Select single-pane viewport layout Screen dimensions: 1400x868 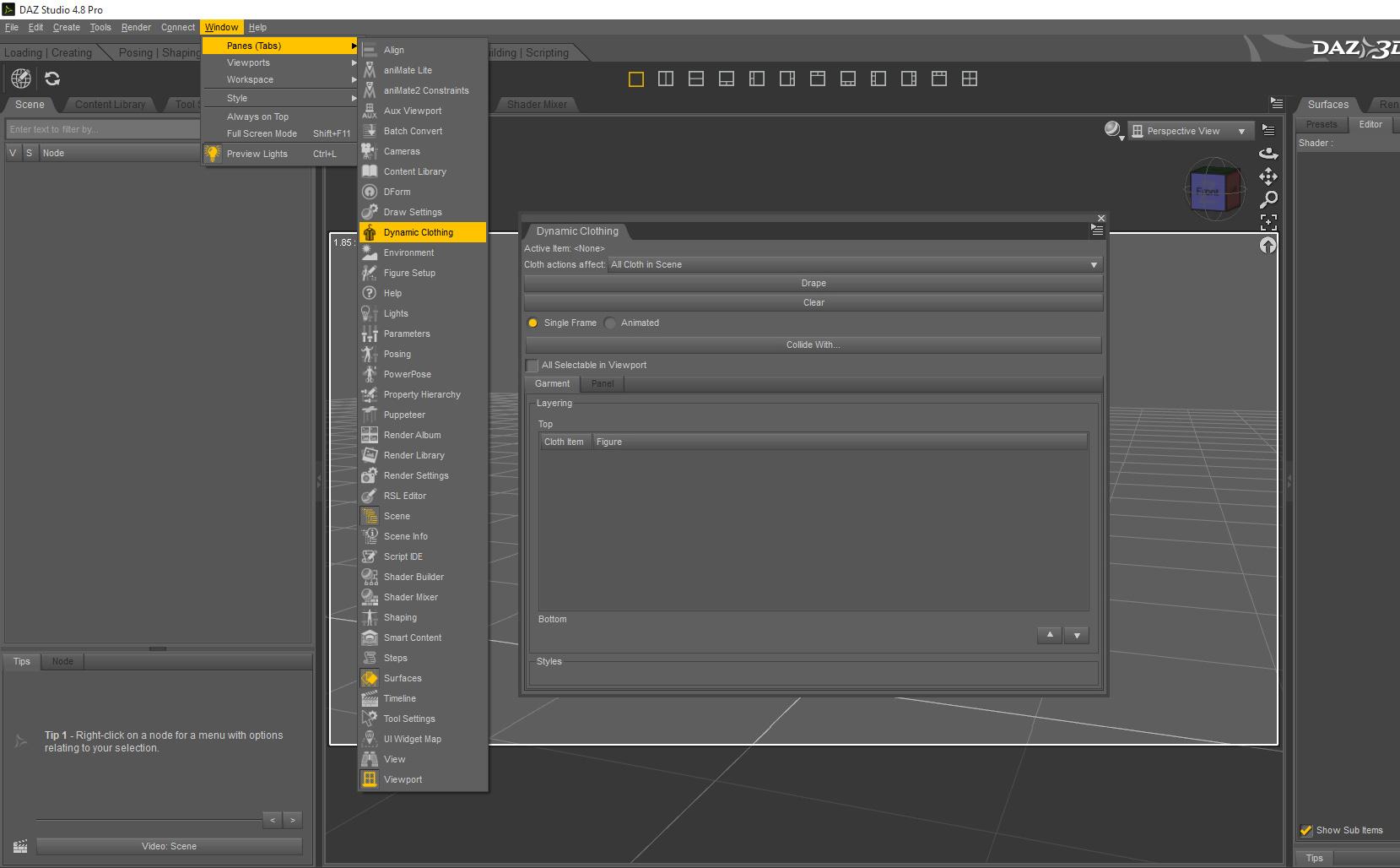[636, 79]
